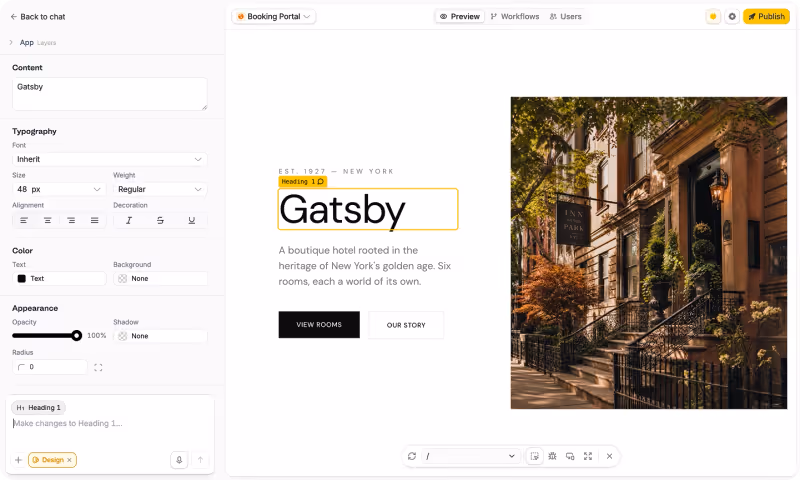
Task: Open the debug bug icon
Action: point(552,456)
